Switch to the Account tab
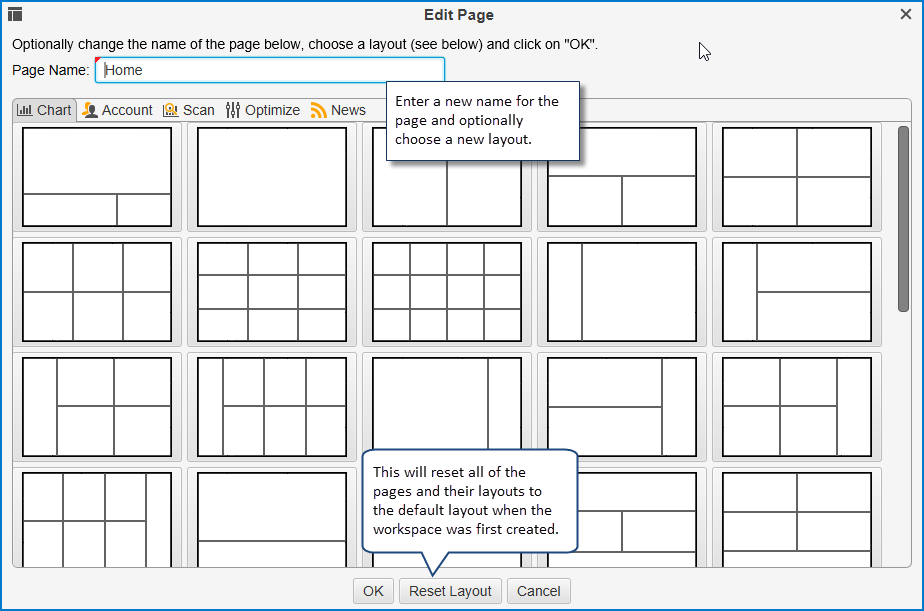 [117, 110]
